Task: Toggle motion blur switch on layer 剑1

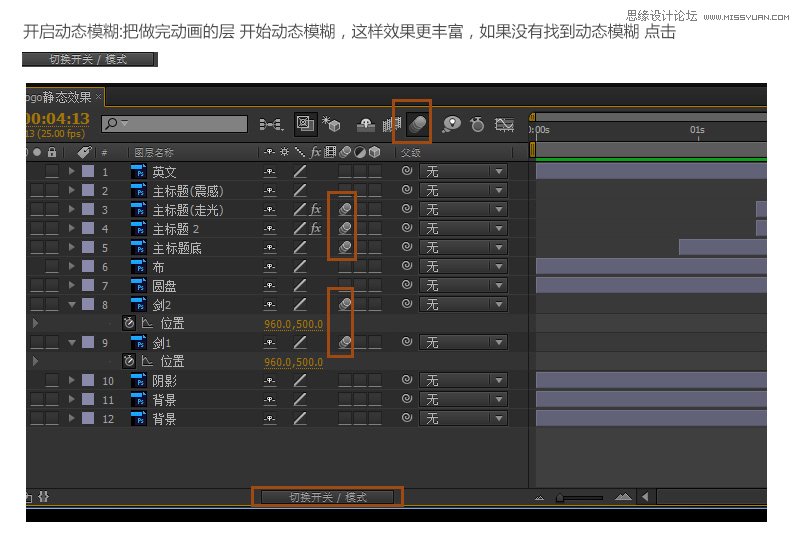Action: tap(345, 342)
